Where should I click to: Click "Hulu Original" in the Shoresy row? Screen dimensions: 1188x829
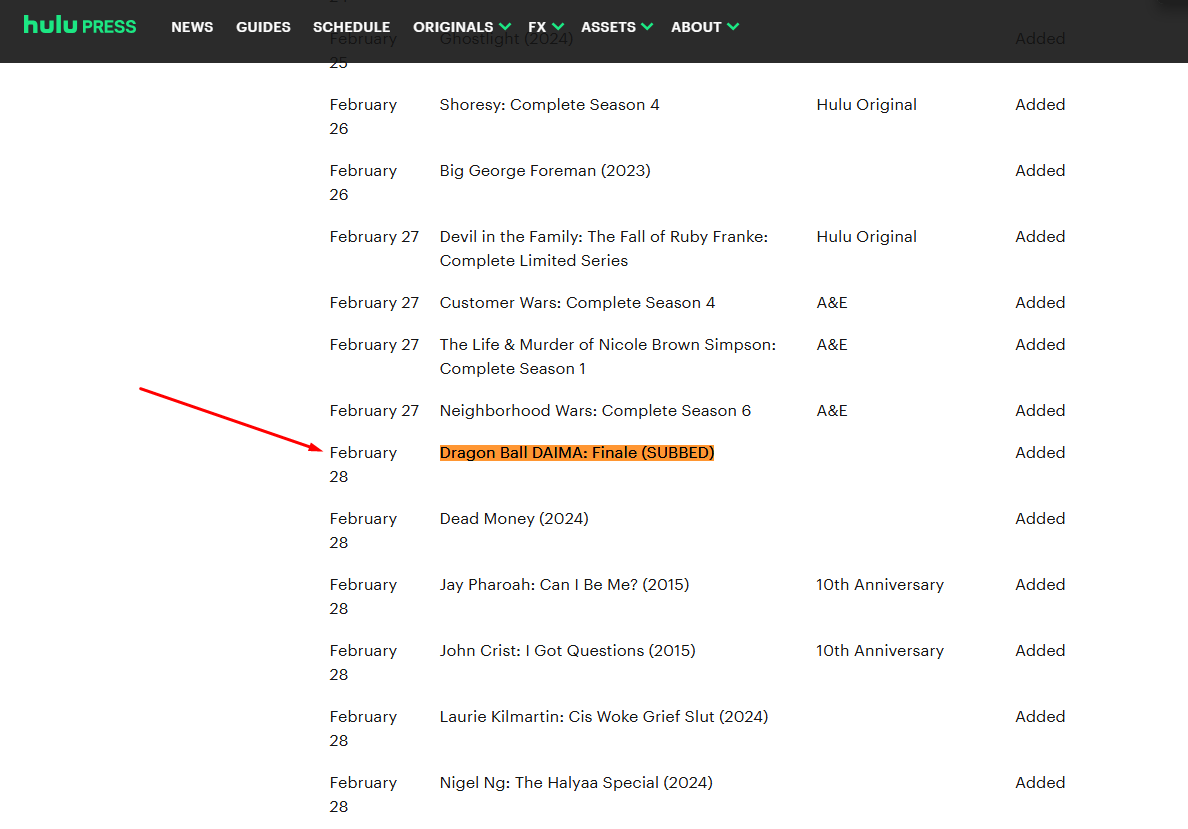click(866, 105)
